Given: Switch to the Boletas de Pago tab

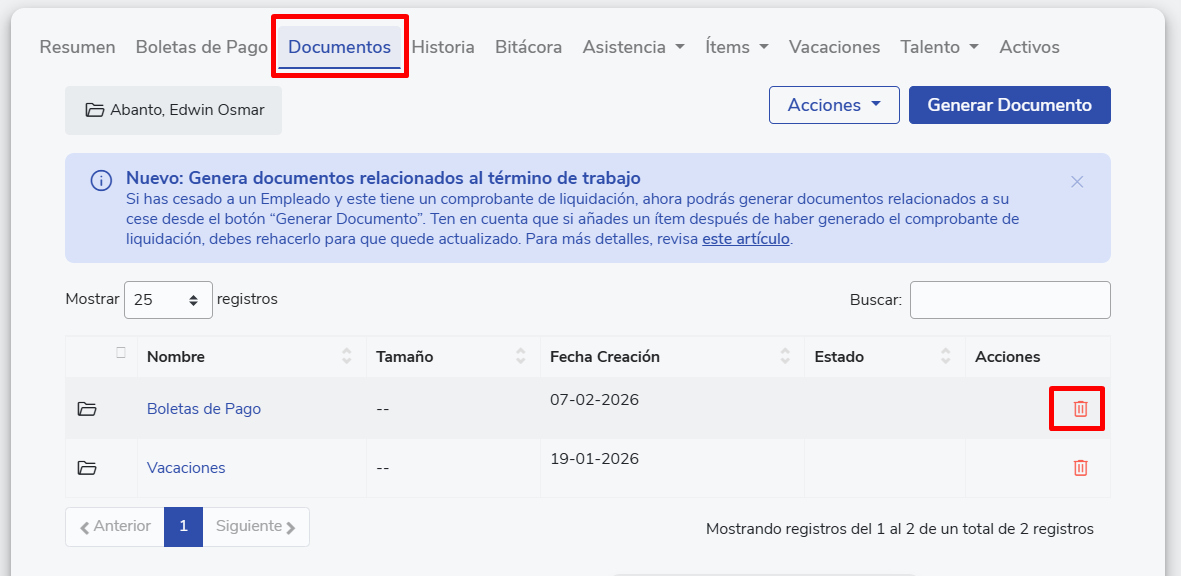Looking at the screenshot, I should (x=201, y=47).
